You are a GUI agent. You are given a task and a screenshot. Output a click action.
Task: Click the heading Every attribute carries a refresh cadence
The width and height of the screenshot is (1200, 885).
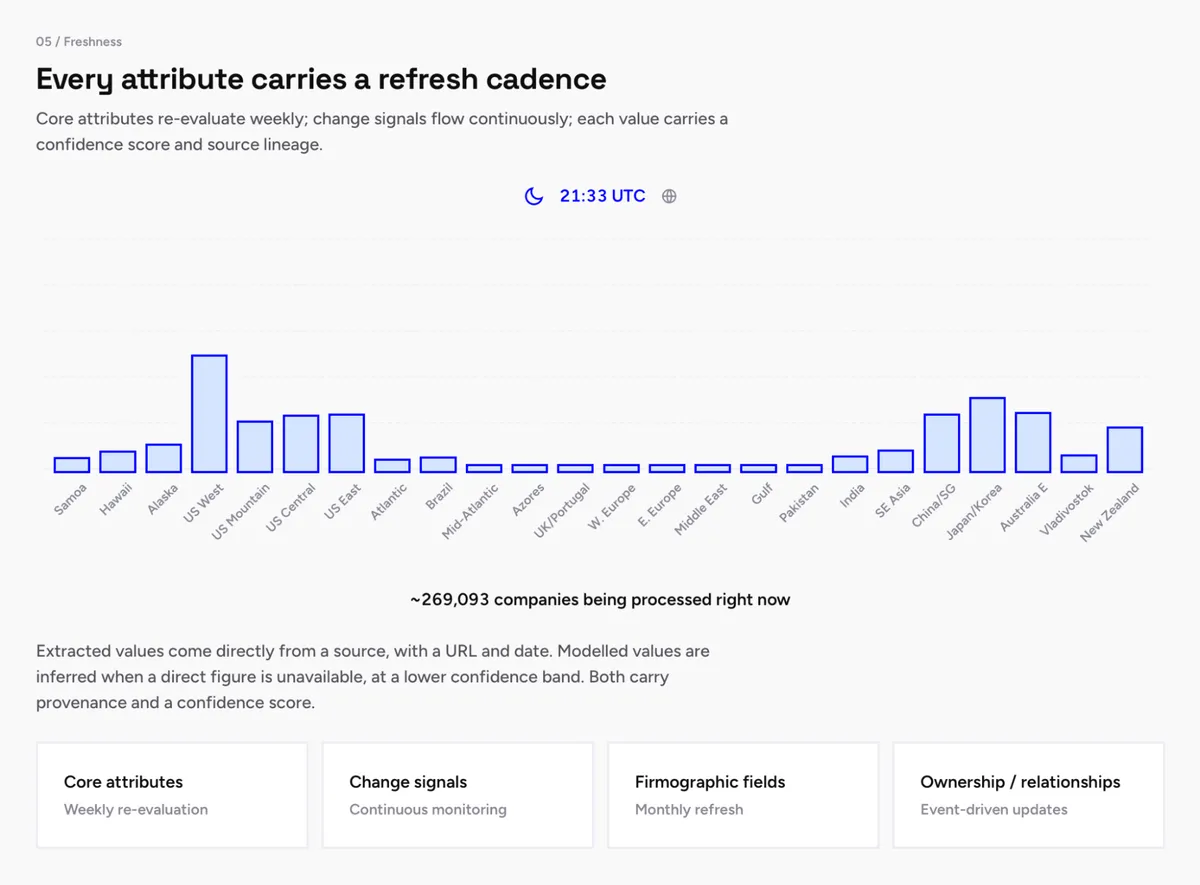[x=321, y=79]
